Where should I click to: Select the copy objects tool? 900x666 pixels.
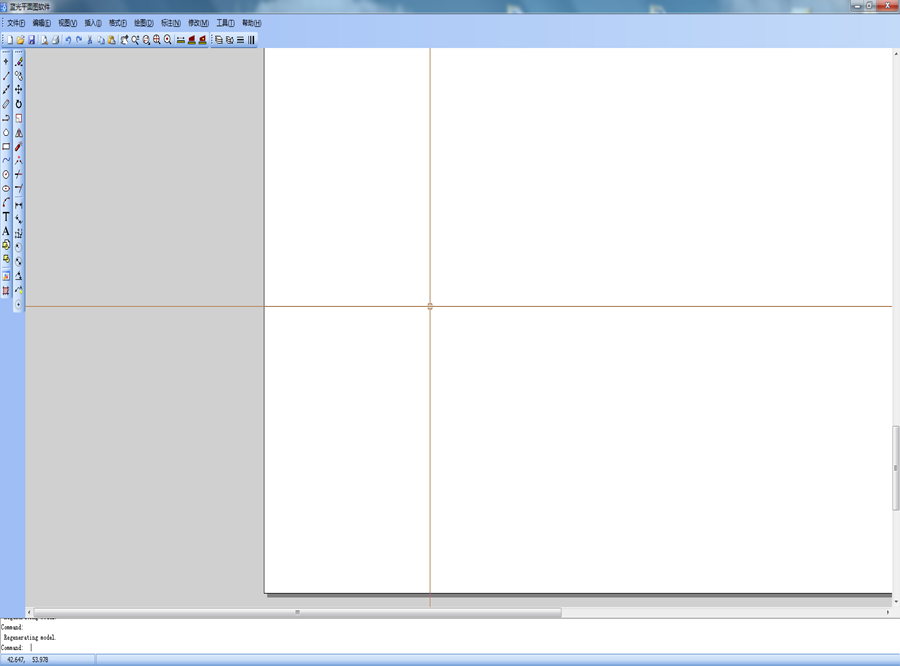coord(19,76)
